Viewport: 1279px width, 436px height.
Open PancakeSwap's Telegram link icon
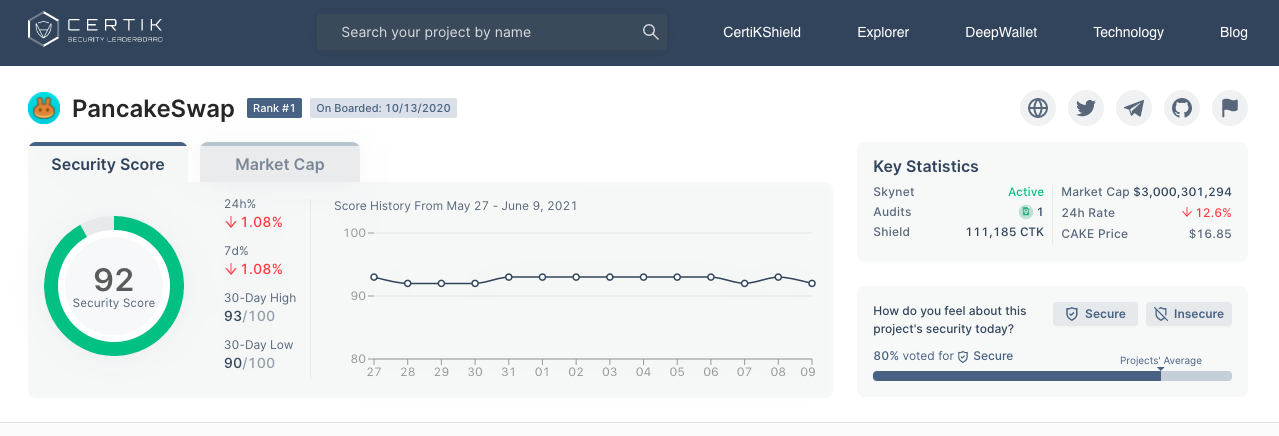(x=1134, y=108)
